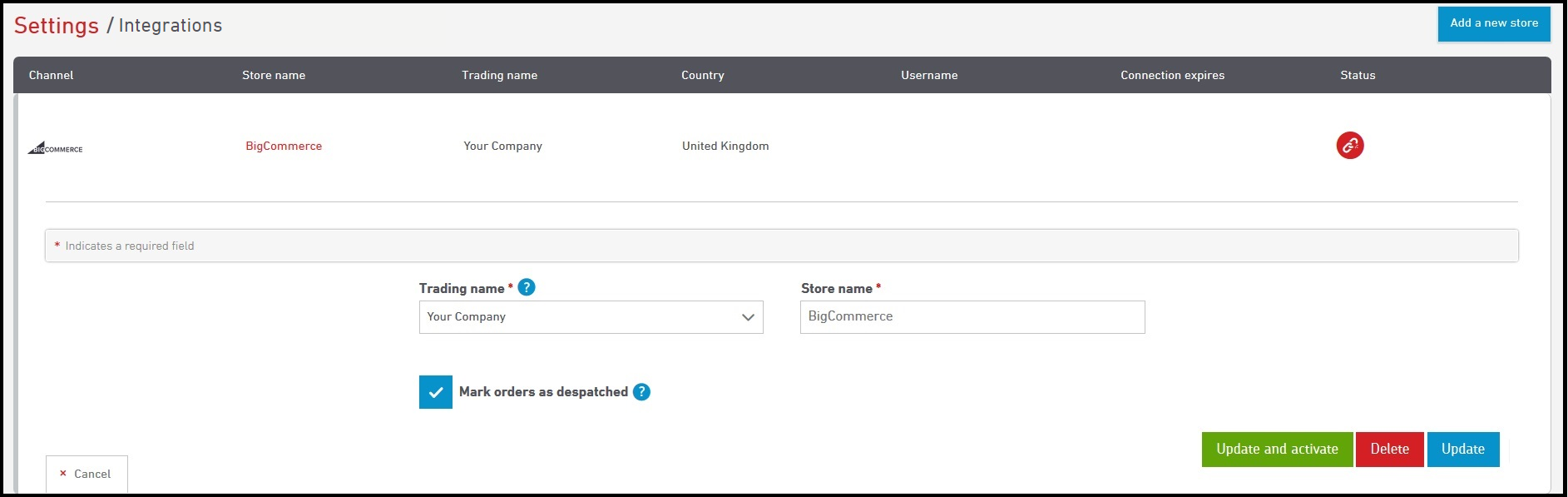Click the Status column header

1358,75
